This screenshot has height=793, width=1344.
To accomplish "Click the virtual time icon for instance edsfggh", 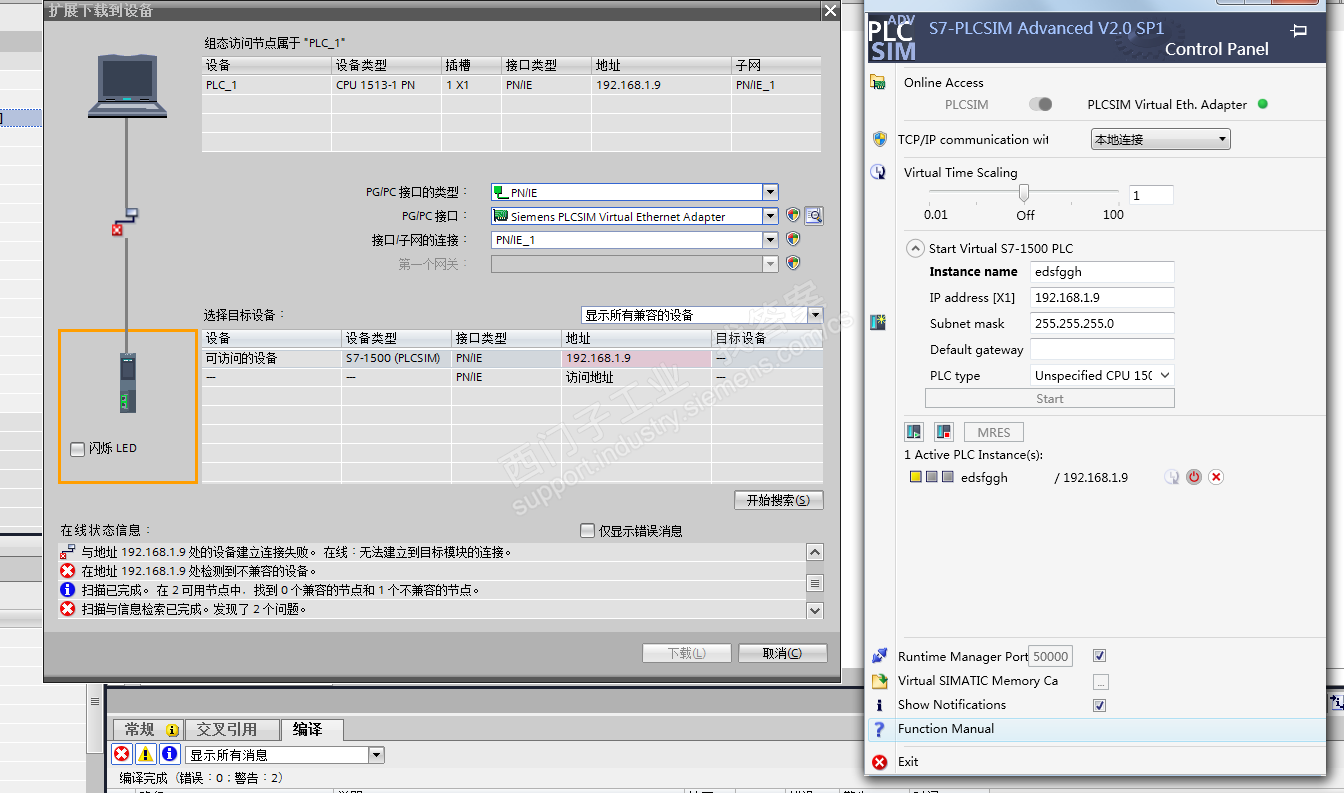I will tap(1172, 477).
